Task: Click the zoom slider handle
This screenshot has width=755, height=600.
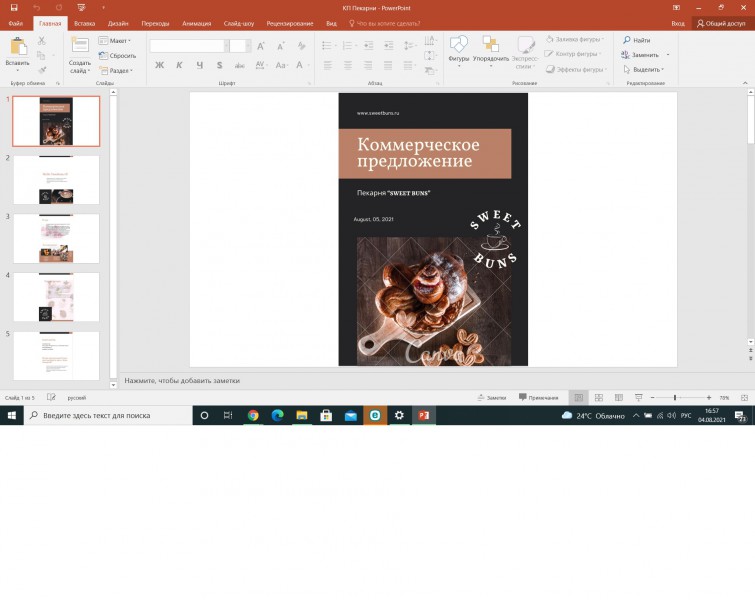Action: 675,398
